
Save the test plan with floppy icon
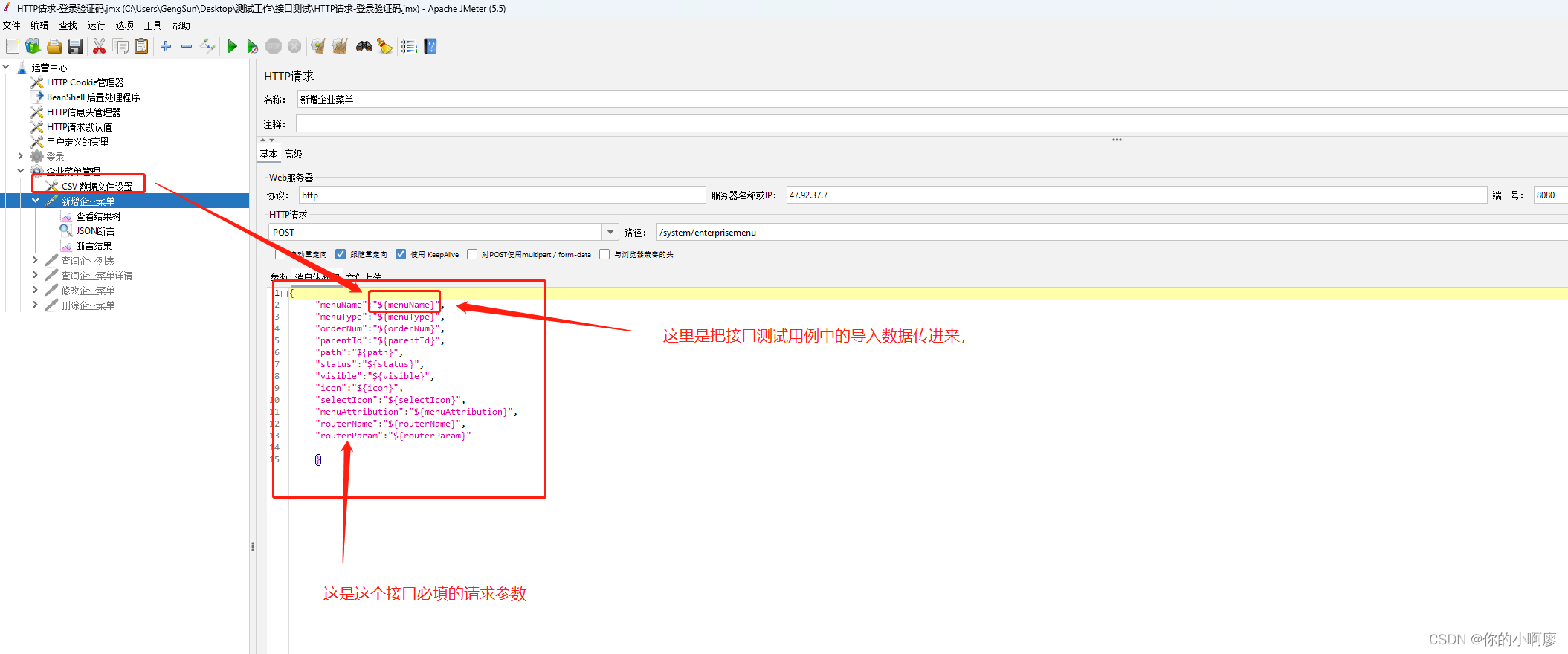click(75, 46)
